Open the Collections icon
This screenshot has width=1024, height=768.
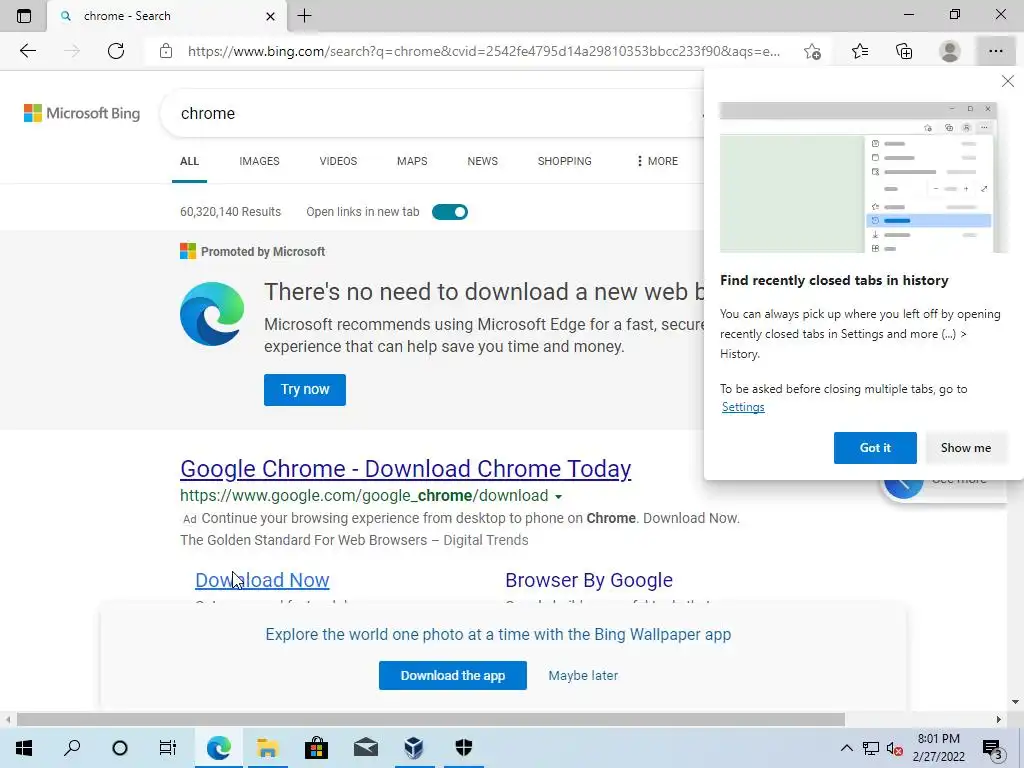pyautogui.click(x=904, y=51)
